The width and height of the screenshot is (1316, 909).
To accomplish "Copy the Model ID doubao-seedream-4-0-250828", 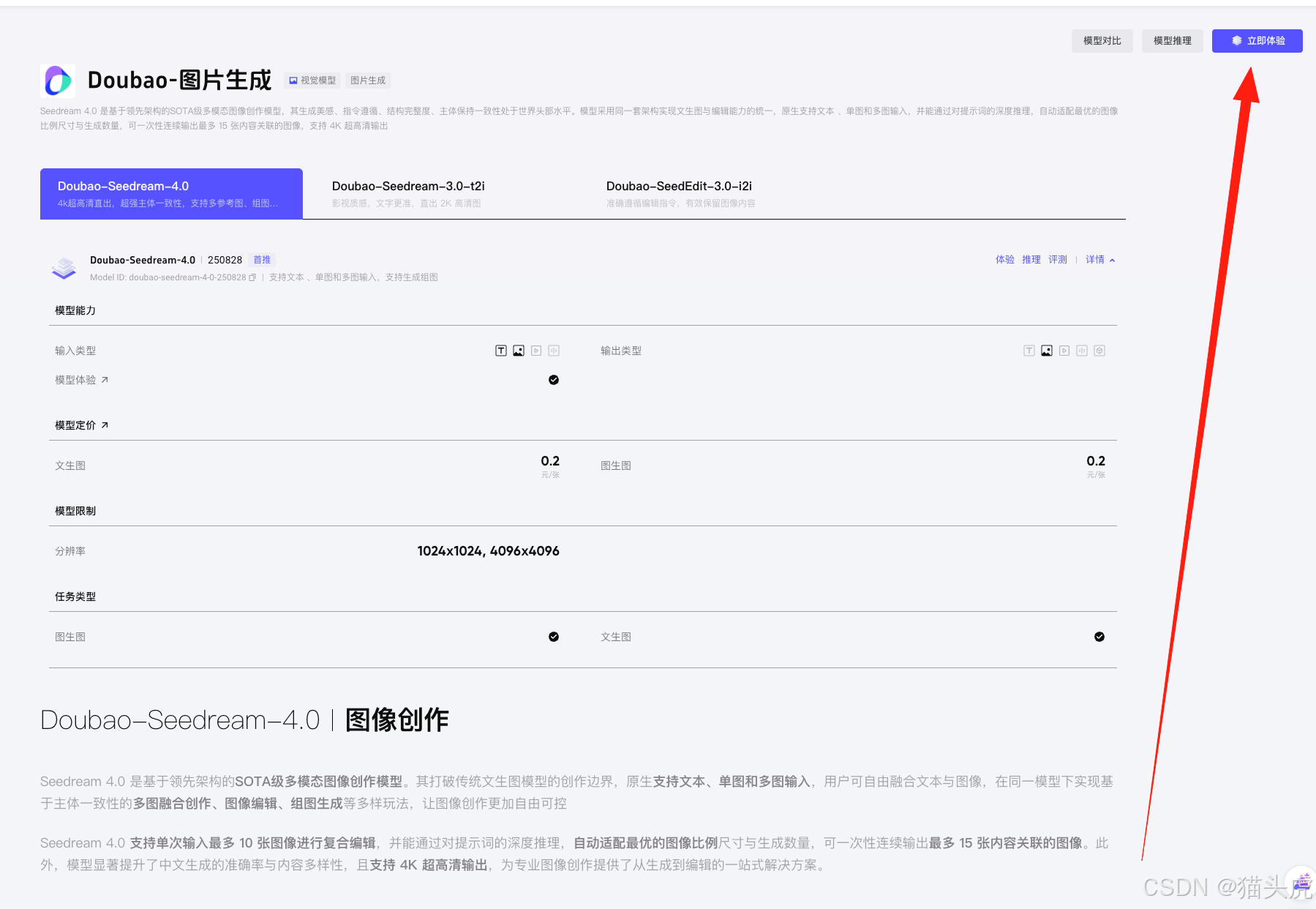I will (252, 277).
